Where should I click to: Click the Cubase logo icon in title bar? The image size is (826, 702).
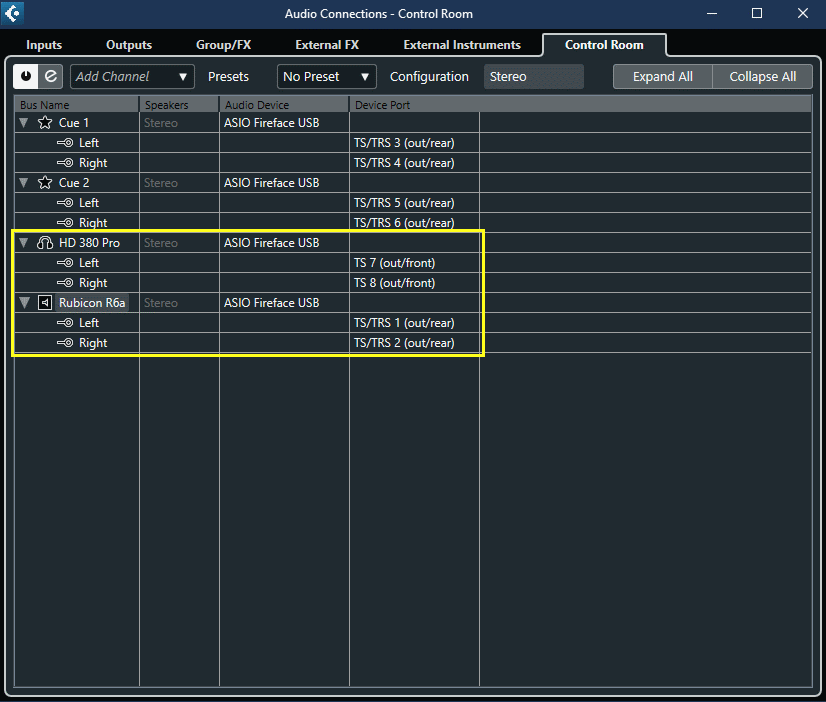click(12, 14)
